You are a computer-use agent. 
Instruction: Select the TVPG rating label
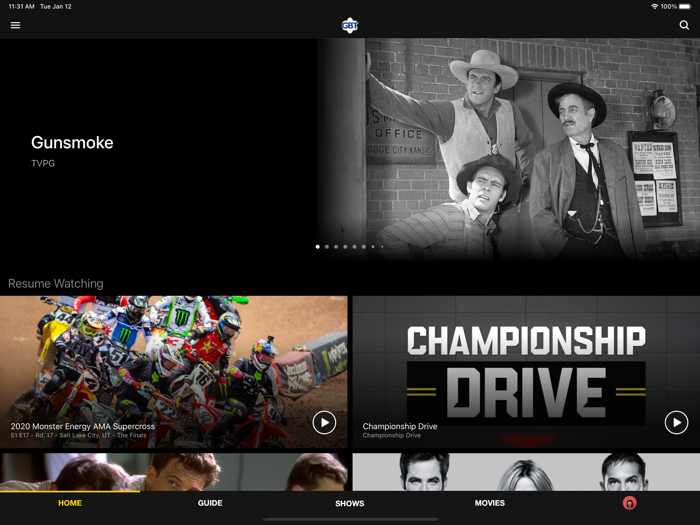[x=43, y=163]
